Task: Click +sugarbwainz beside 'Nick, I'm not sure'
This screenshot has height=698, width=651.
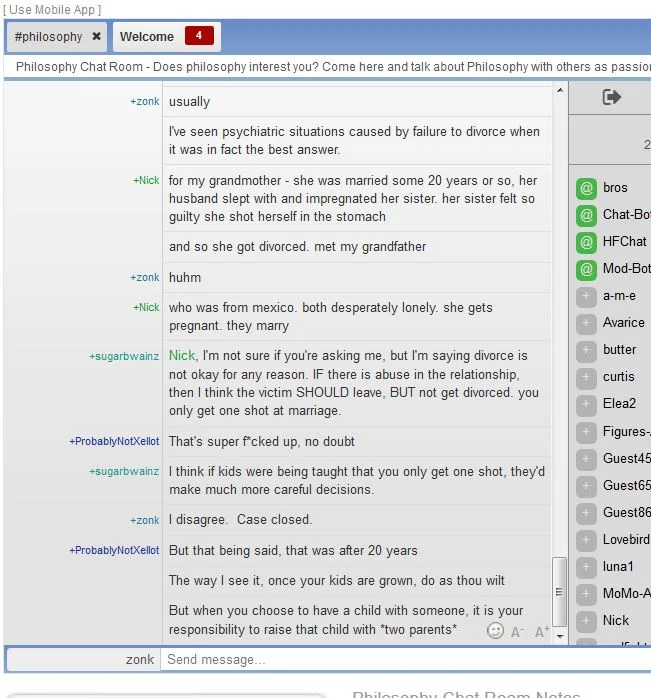Action: pyautogui.click(x=124, y=356)
